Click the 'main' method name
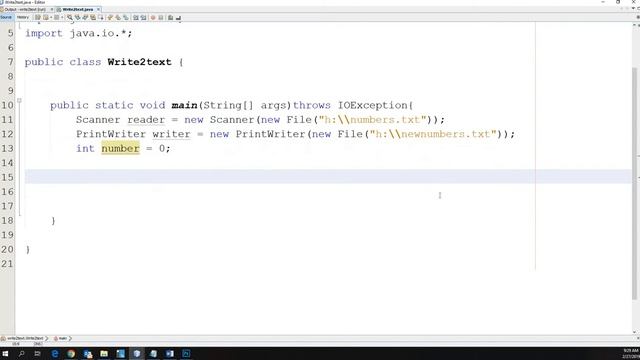The width and height of the screenshot is (640, 360). tap(184, 105)
